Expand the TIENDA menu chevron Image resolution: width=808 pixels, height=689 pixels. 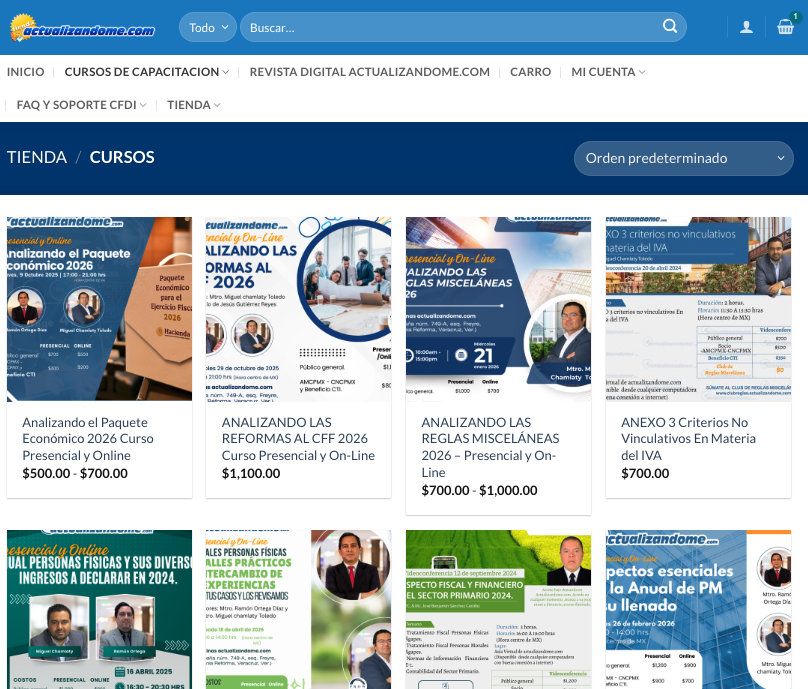(x=217, y=105)
